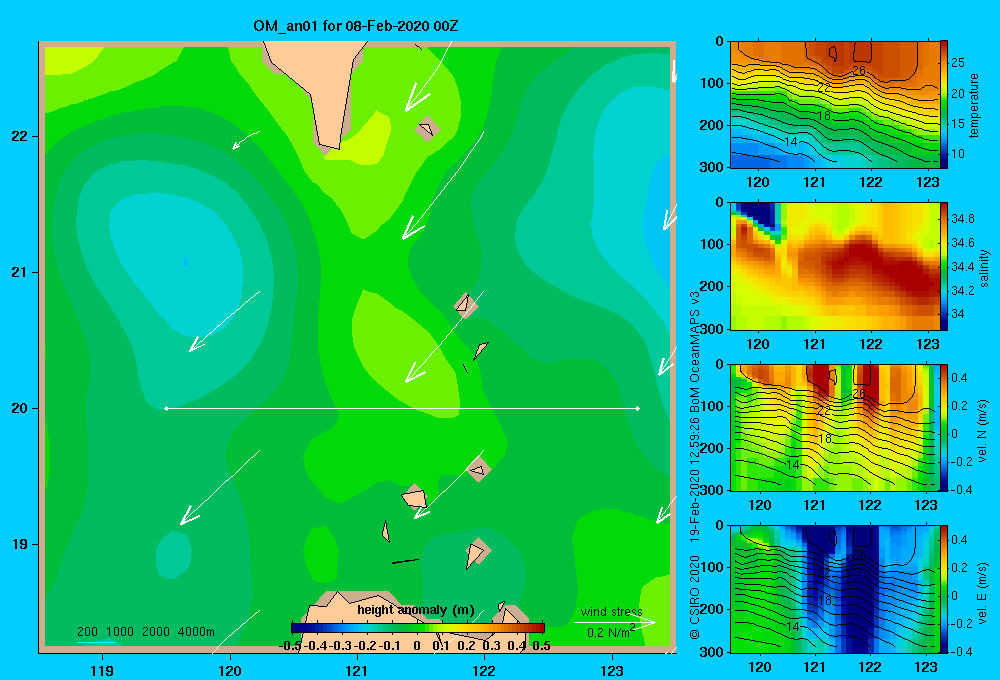The image size is (1000, 680).
Task: Click the 'height anomaly (m)' label
Action: tap(416, 610)
